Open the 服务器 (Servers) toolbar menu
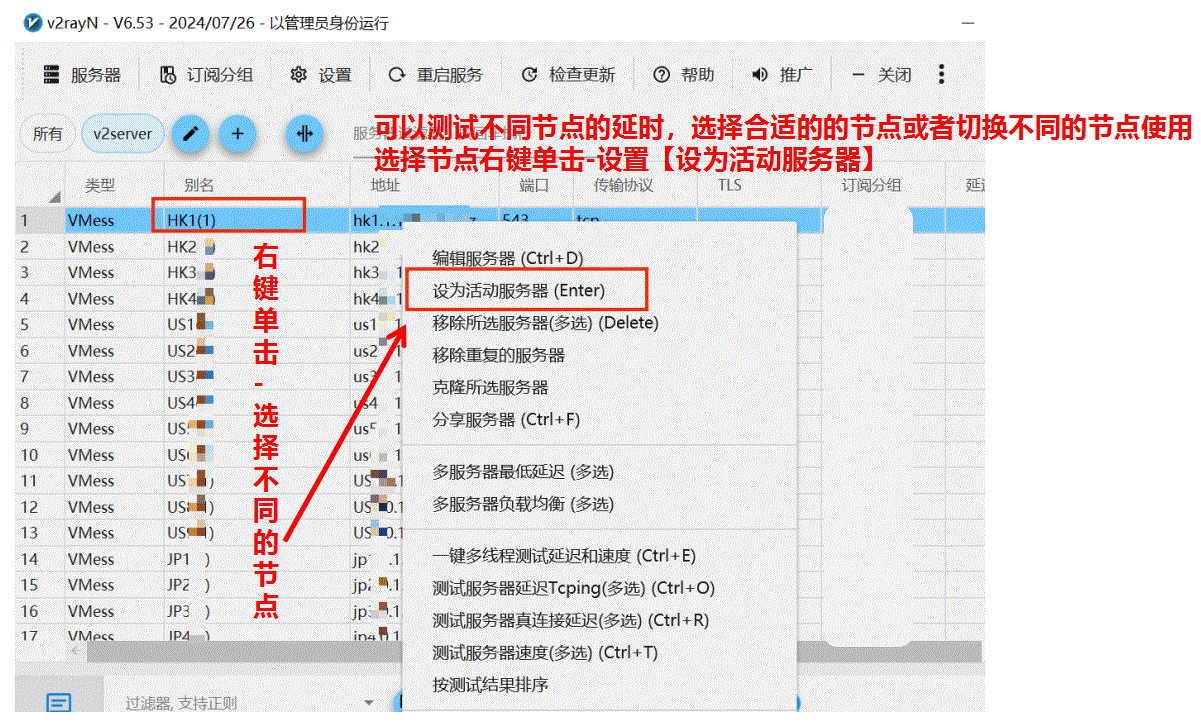 coord(82,75)
